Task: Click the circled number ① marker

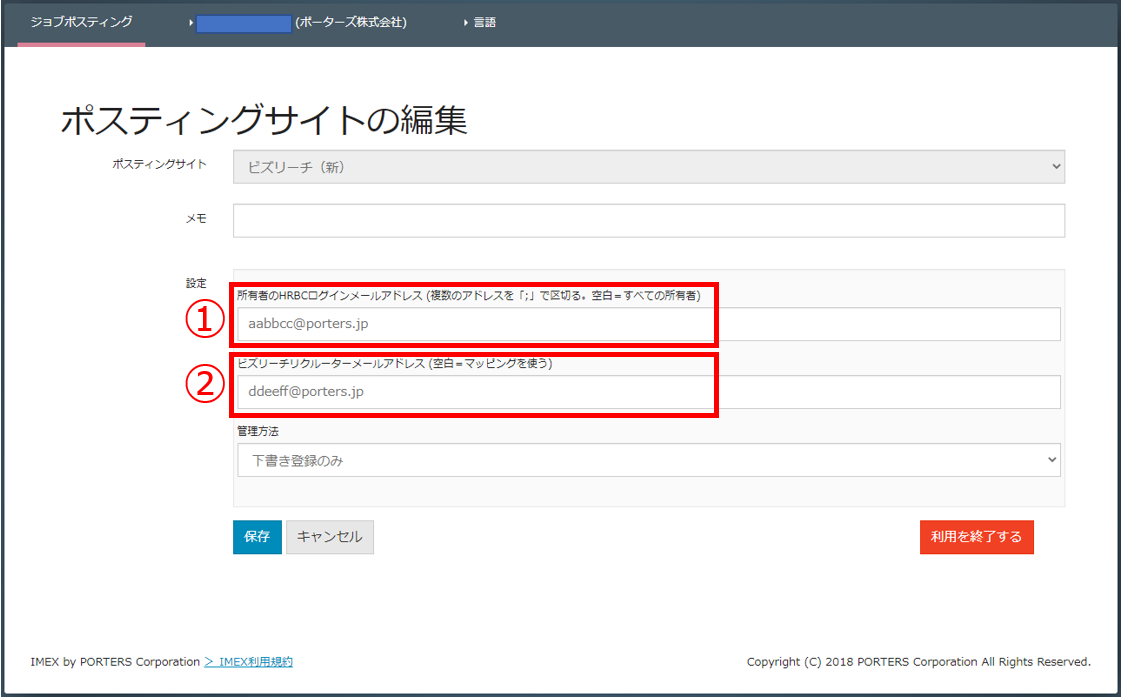Action: (206, 321)
